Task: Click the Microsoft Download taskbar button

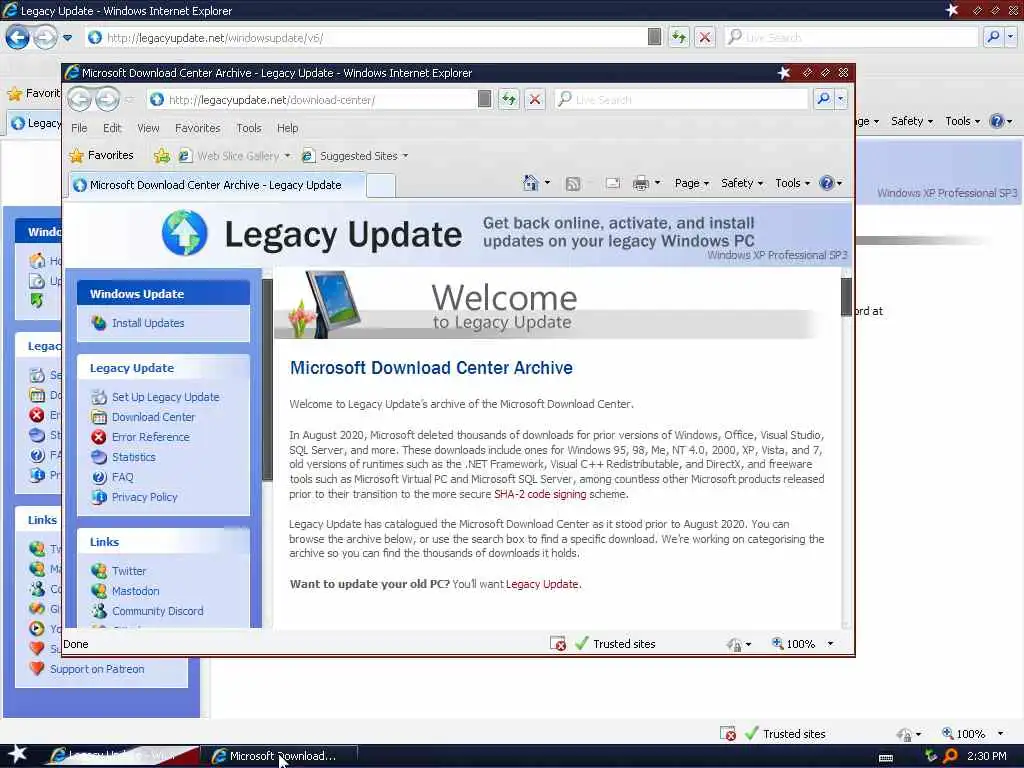Action: click(x=280, y=756)
